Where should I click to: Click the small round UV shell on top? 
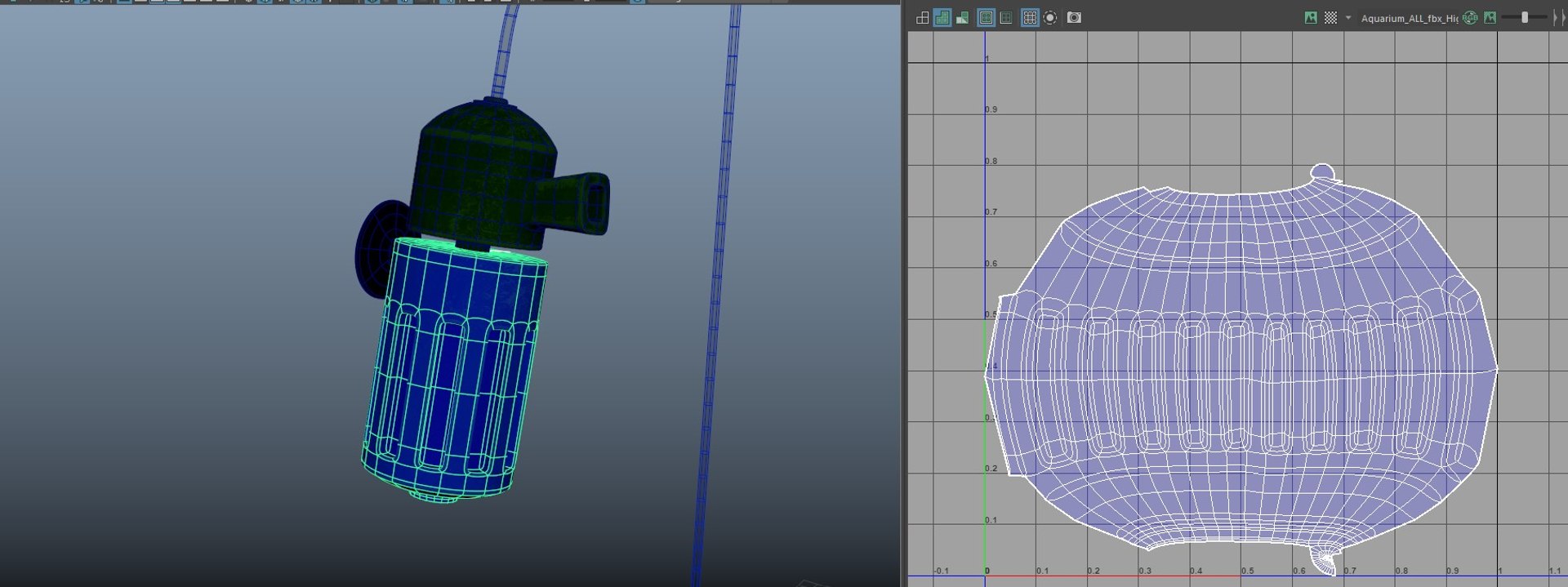coord(1323,174)
